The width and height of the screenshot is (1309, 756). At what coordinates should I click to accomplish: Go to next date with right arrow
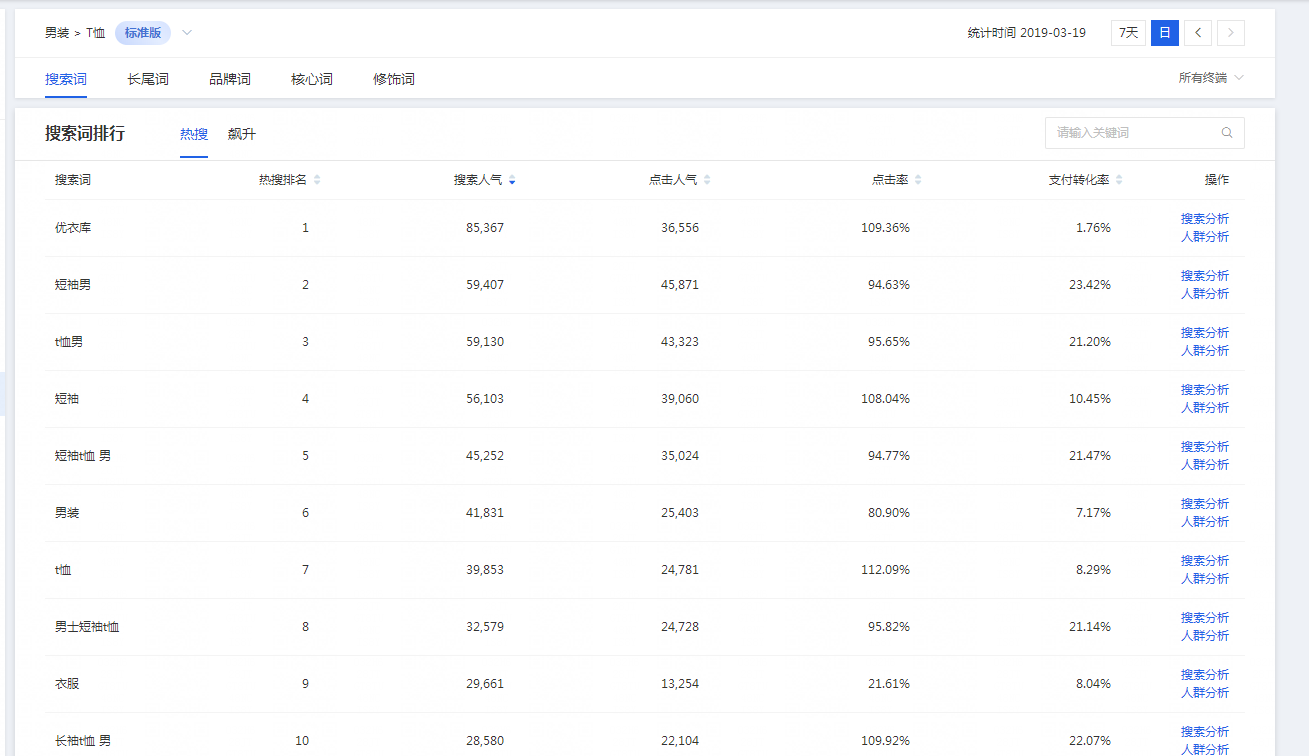click(x=1231, y=33)
